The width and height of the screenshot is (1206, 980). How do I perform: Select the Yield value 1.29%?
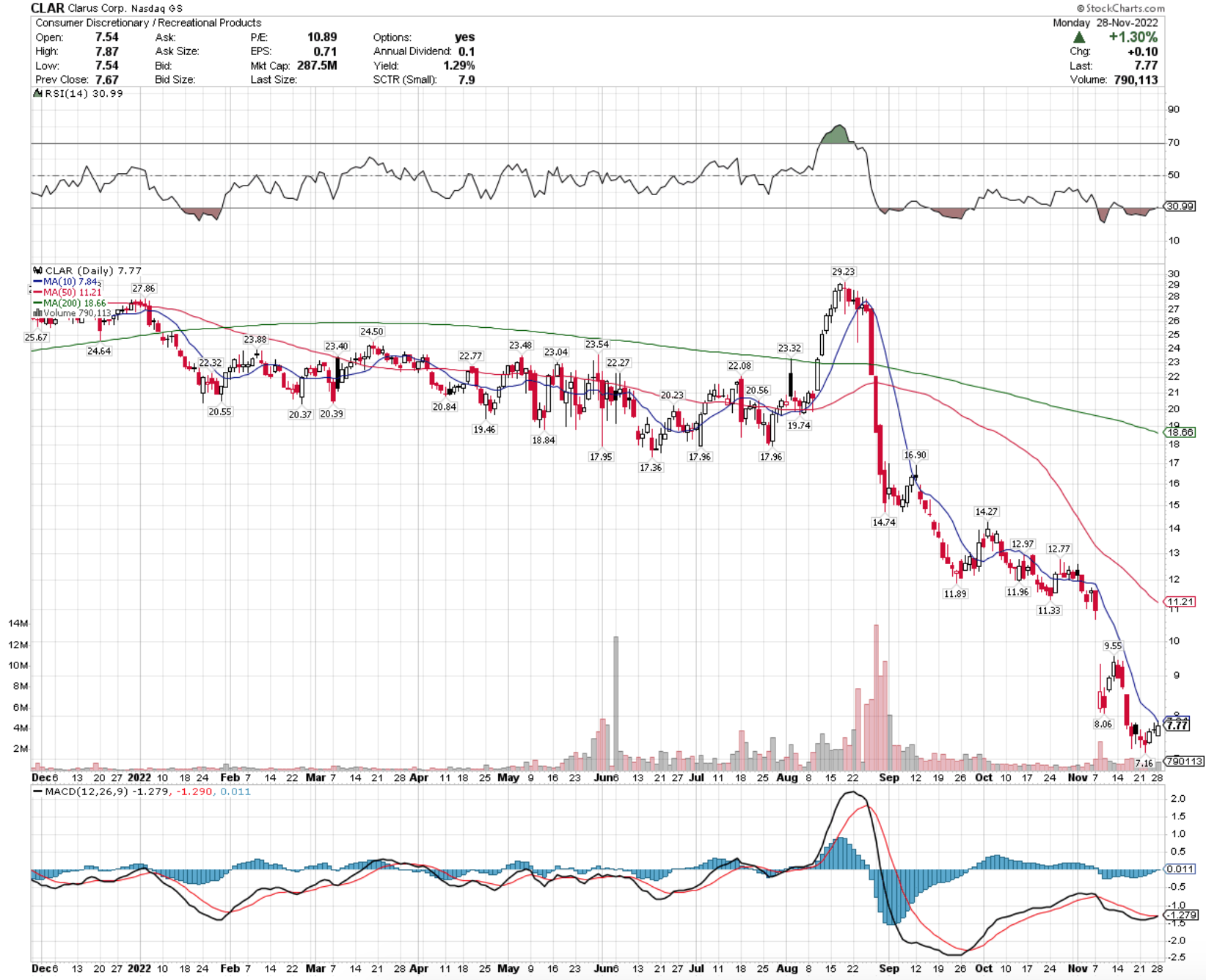(458, 65)
